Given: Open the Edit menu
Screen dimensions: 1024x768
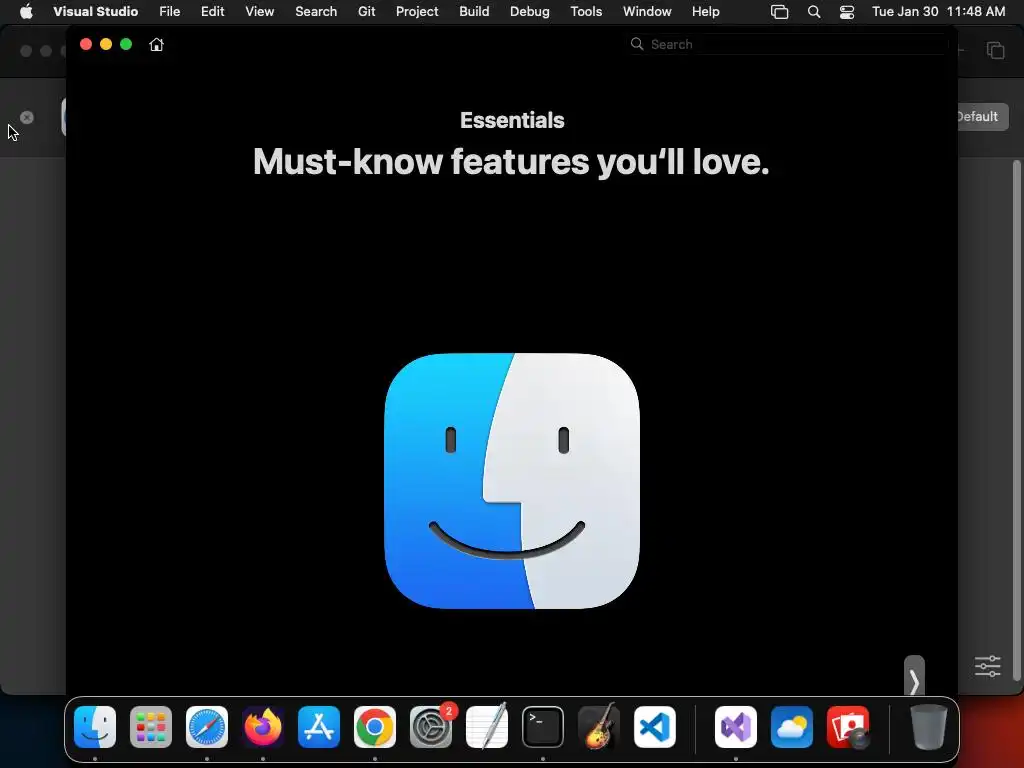Looking at the screenshot, I should tap(212, 11).
